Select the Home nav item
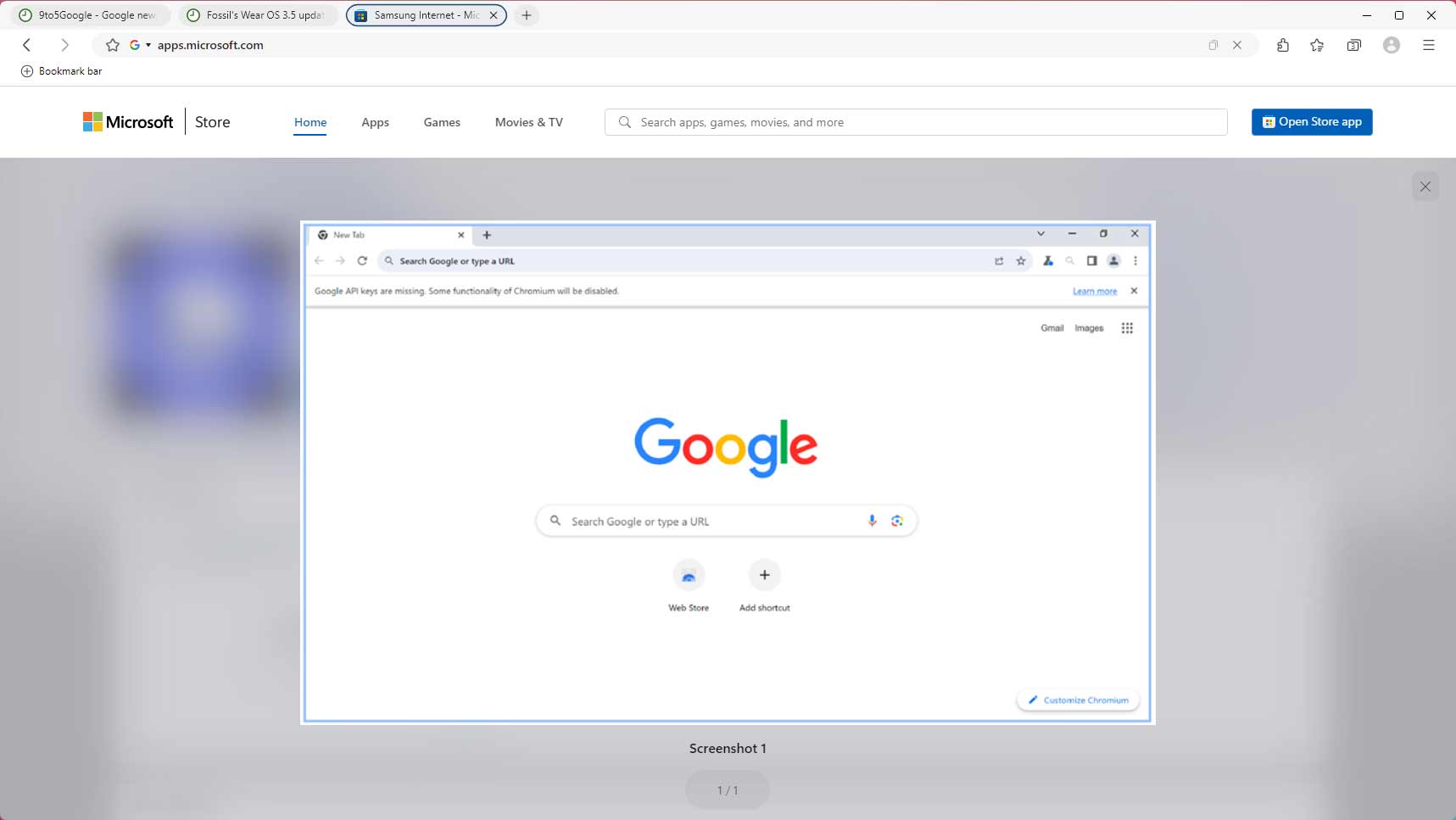The width and height of the screenshot is (1456, 820). (x=310, y=122)
